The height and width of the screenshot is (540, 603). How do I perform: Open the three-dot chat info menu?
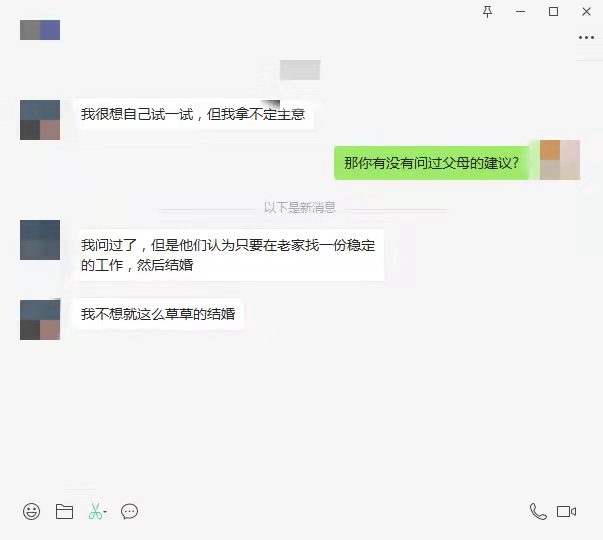pyautogui.click(x=586, y=38)
